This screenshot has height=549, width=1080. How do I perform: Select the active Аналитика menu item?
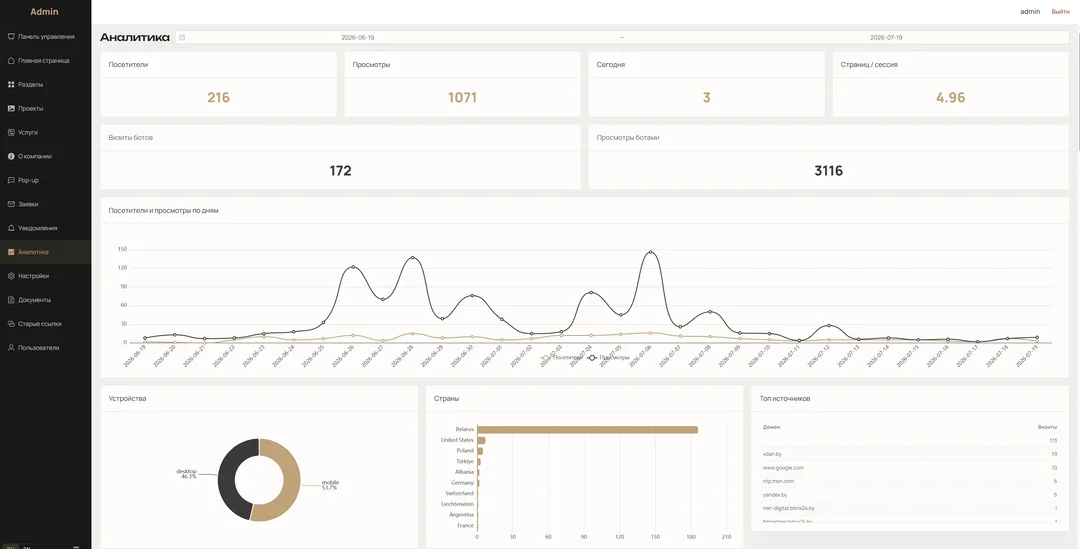tap(45, 252)
